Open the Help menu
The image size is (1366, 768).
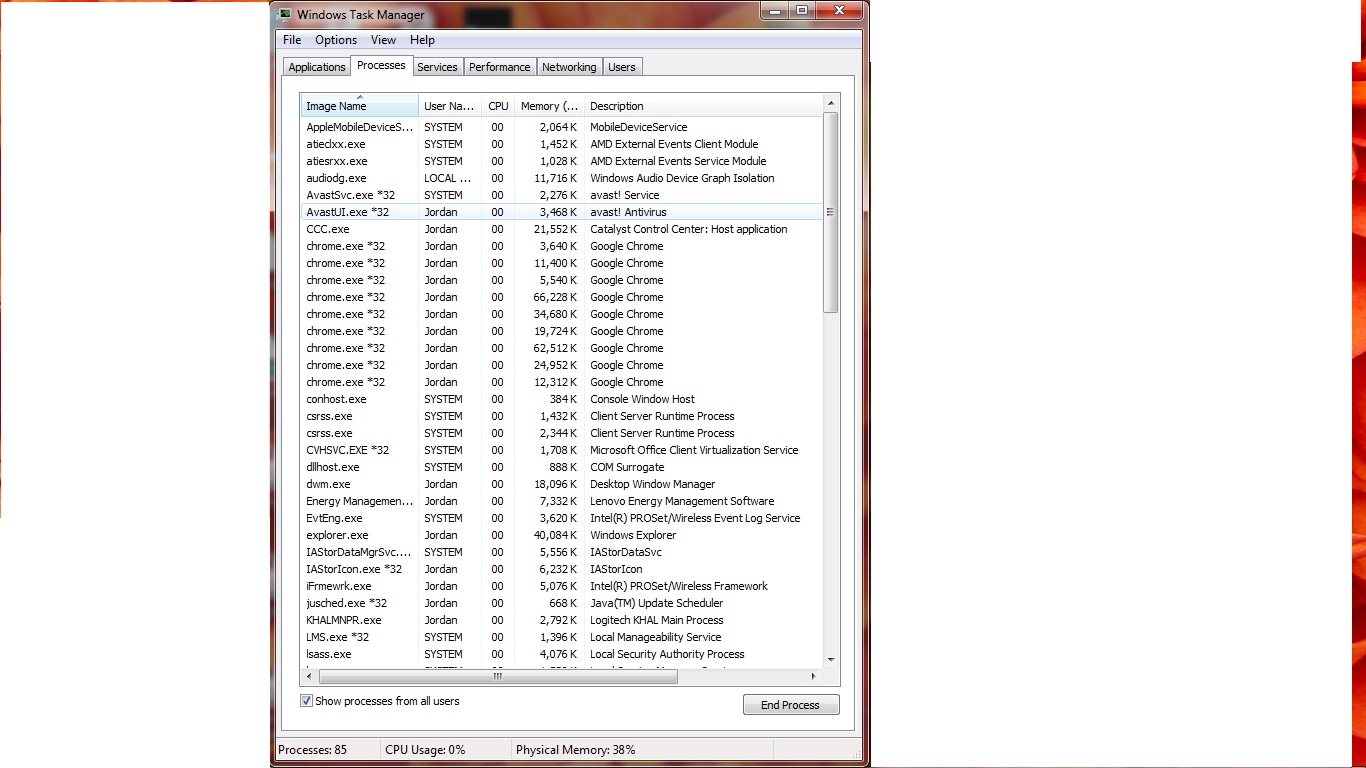tap(422, 40)
